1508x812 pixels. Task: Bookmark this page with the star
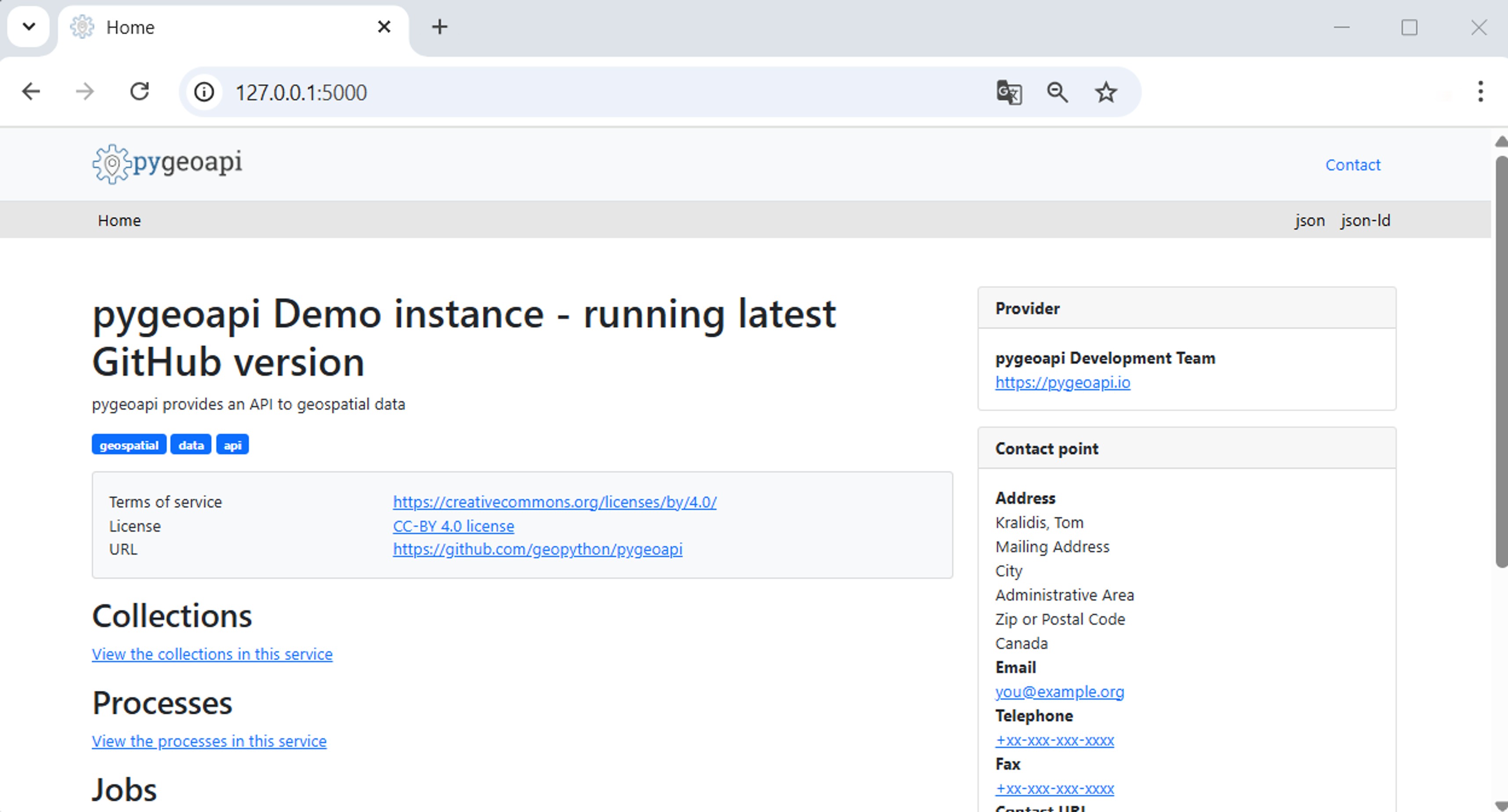pos(1105,92)
